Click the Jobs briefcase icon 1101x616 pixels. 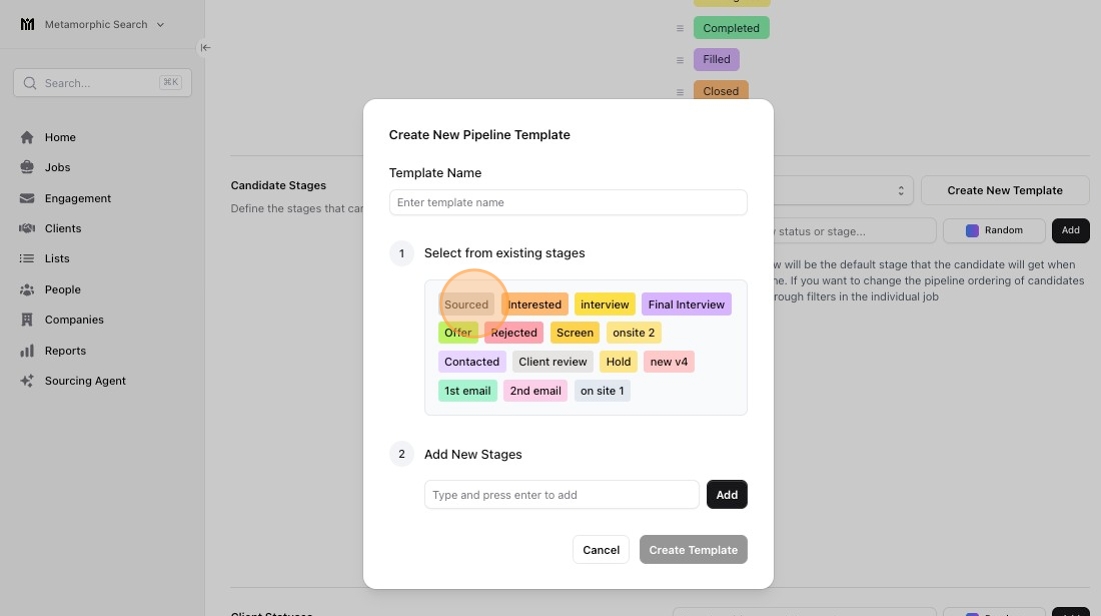(27, 168)
